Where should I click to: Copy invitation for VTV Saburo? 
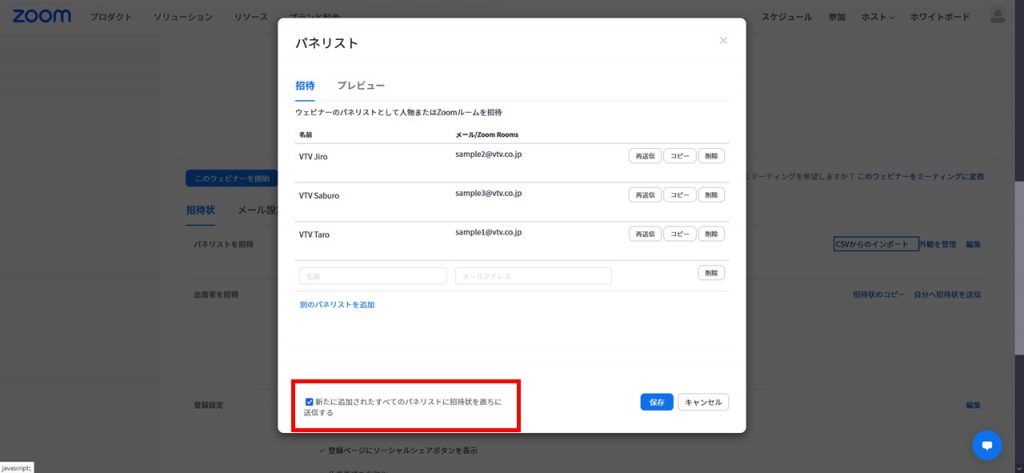(679, 195)
